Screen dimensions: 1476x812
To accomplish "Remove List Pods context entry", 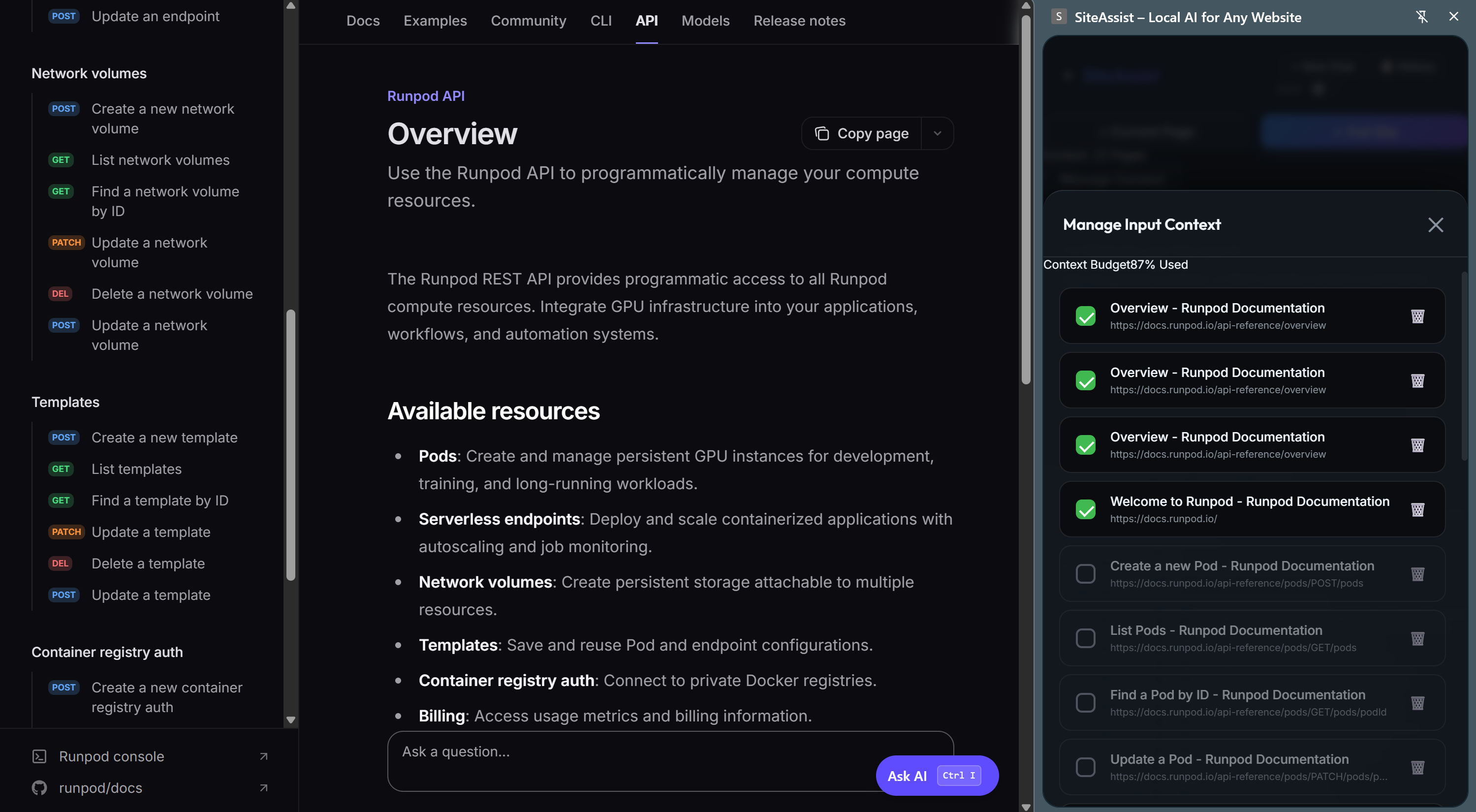I will 1417,638.
